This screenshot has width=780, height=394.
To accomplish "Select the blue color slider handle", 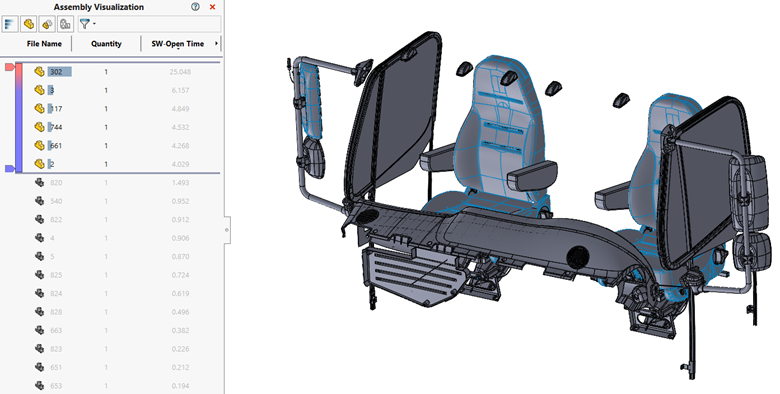I will click(9, 169).
